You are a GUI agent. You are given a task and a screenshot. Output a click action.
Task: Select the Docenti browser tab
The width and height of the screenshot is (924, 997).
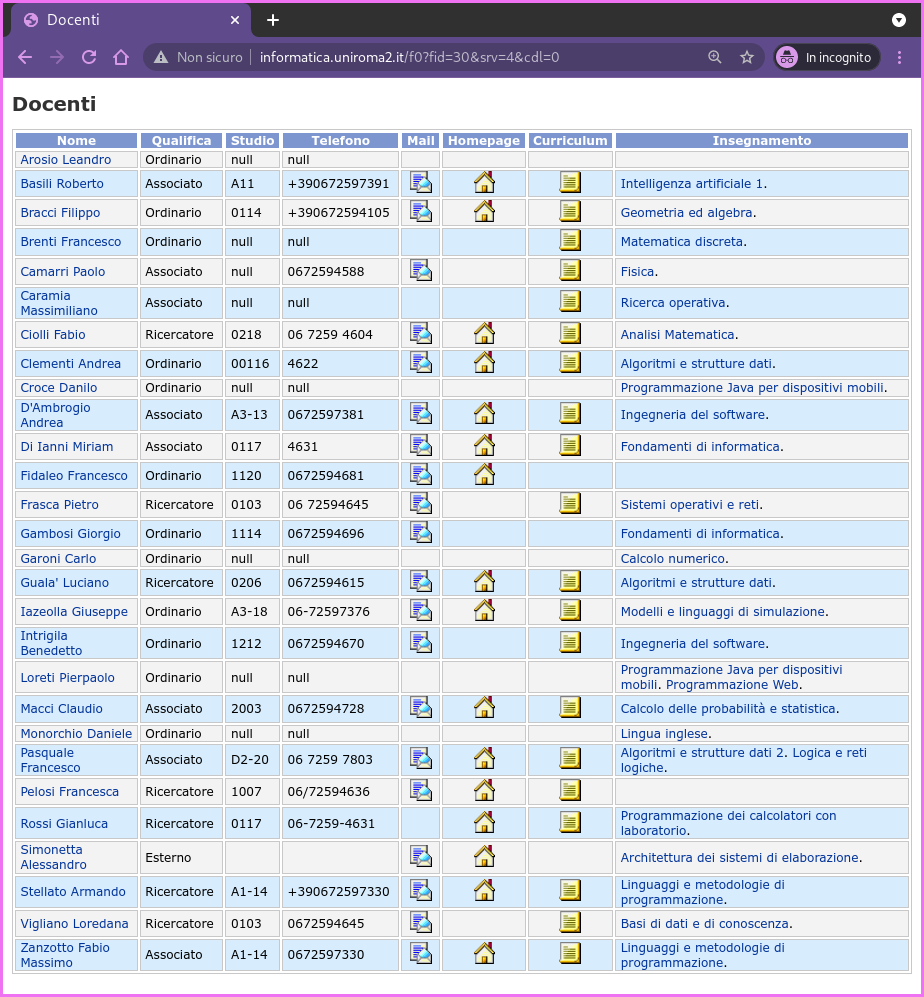click(130, 20)
